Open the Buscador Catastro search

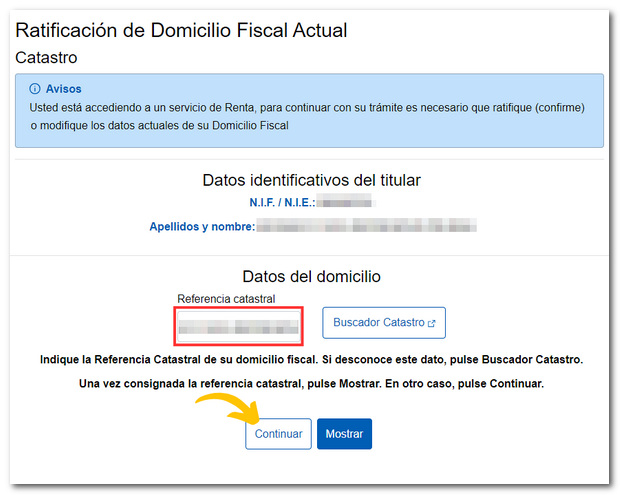(379, 323)
